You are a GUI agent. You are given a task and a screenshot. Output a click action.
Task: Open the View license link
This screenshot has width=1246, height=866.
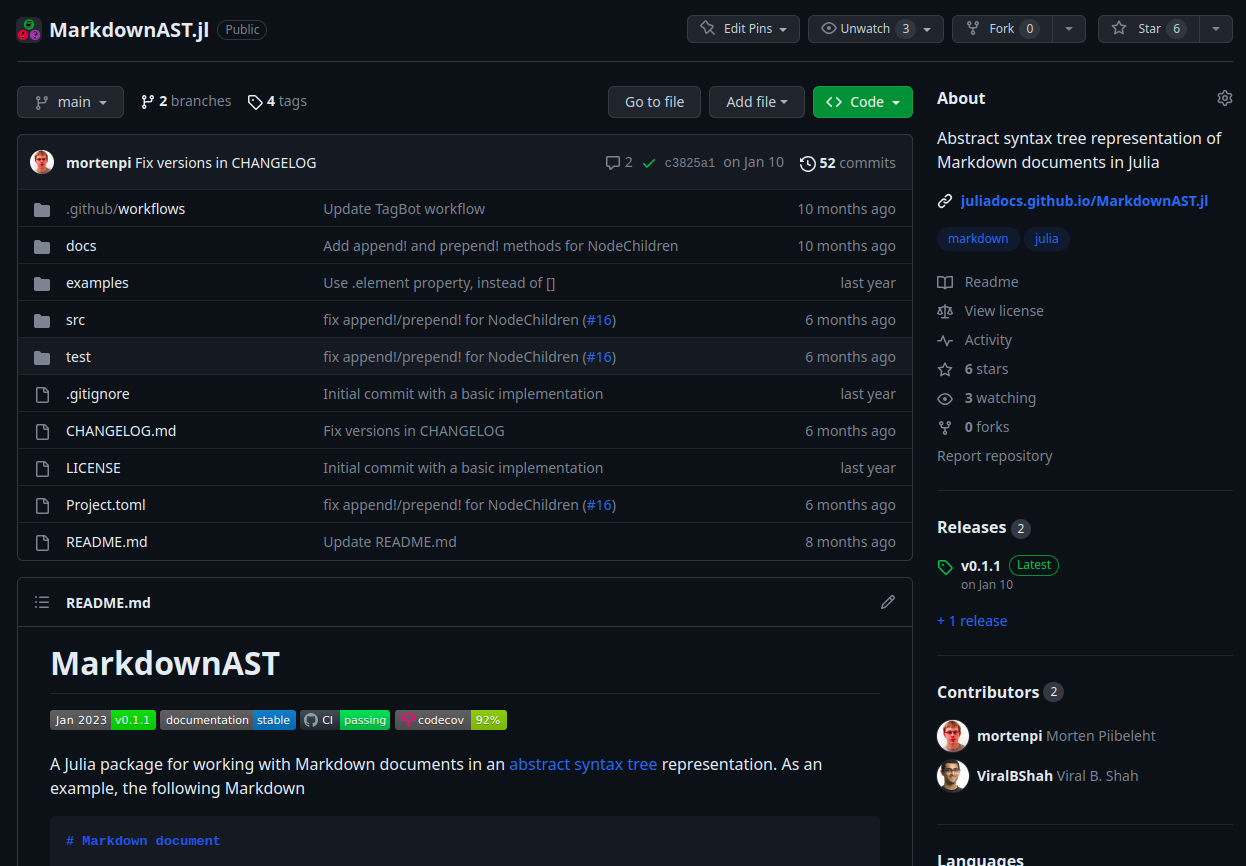tap(990, 311)
